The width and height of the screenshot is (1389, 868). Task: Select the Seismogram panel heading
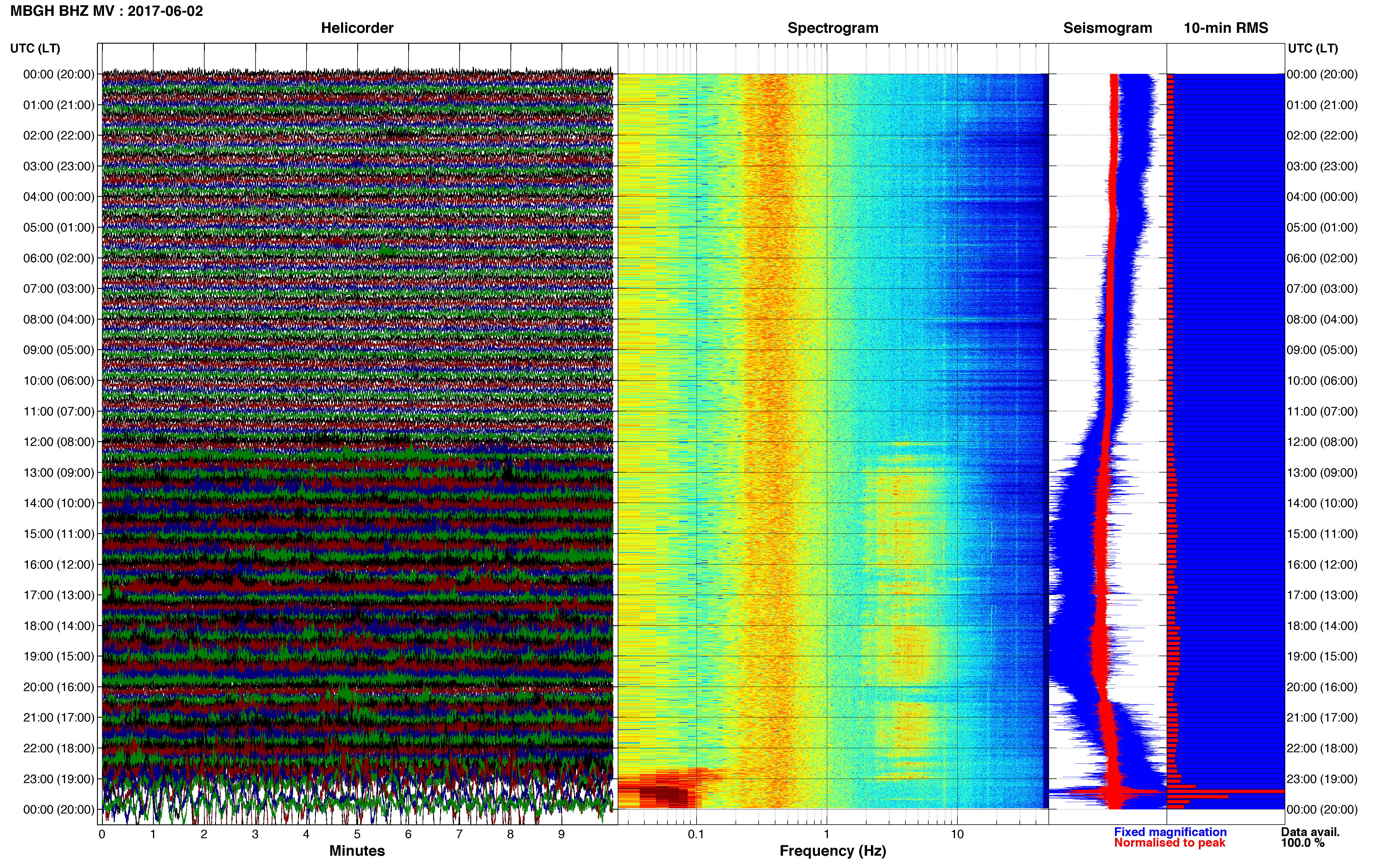pyautogui.click(x=1108, y=28)
